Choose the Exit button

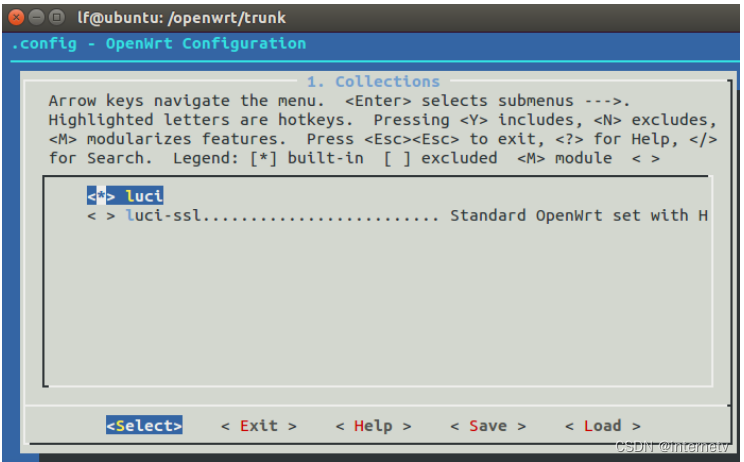pyautogui.click(x=259, y=426)
